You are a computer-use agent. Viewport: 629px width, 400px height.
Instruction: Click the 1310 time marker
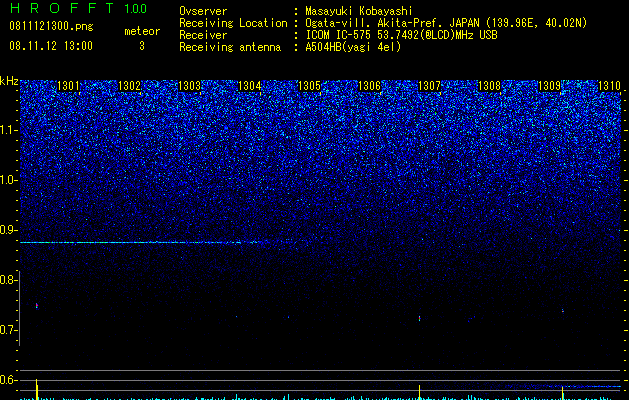click(x=609, y=86)
